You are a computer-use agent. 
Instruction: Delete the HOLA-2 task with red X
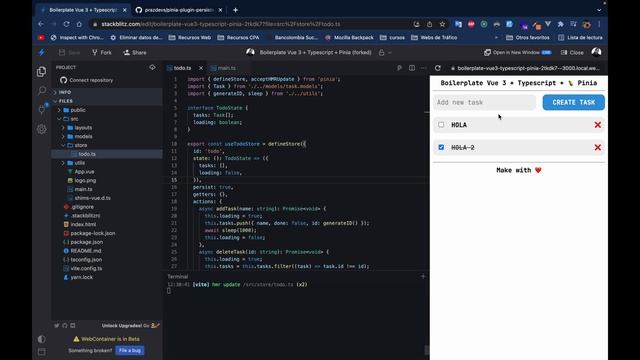[x=598, y=147]
